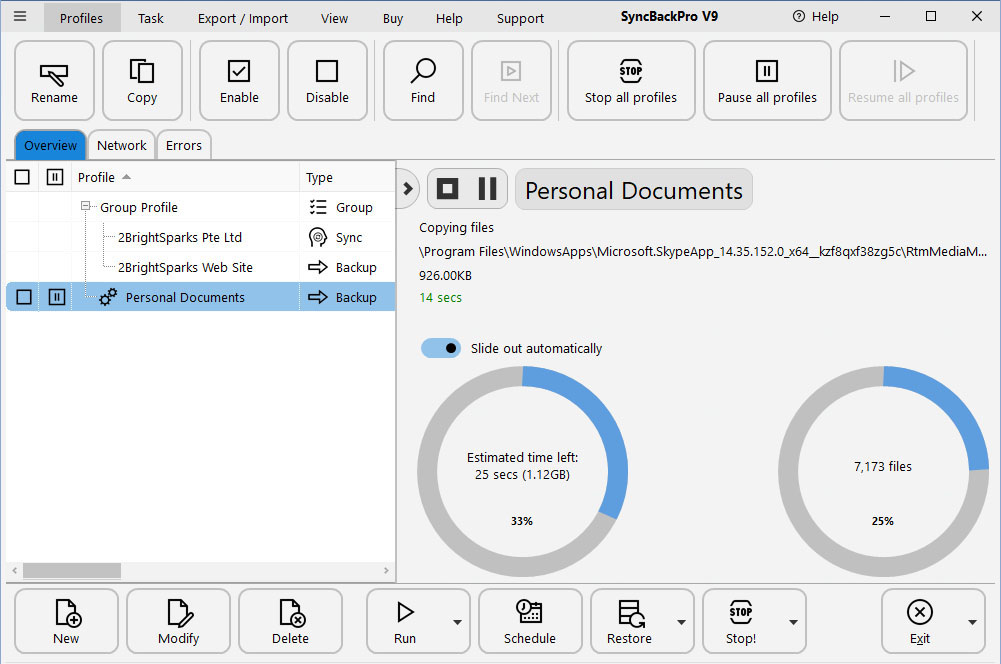The height and width of the screenshot is (664, 1001).
Task: Click the 'Copying files' status text
Action: (456, 227)
